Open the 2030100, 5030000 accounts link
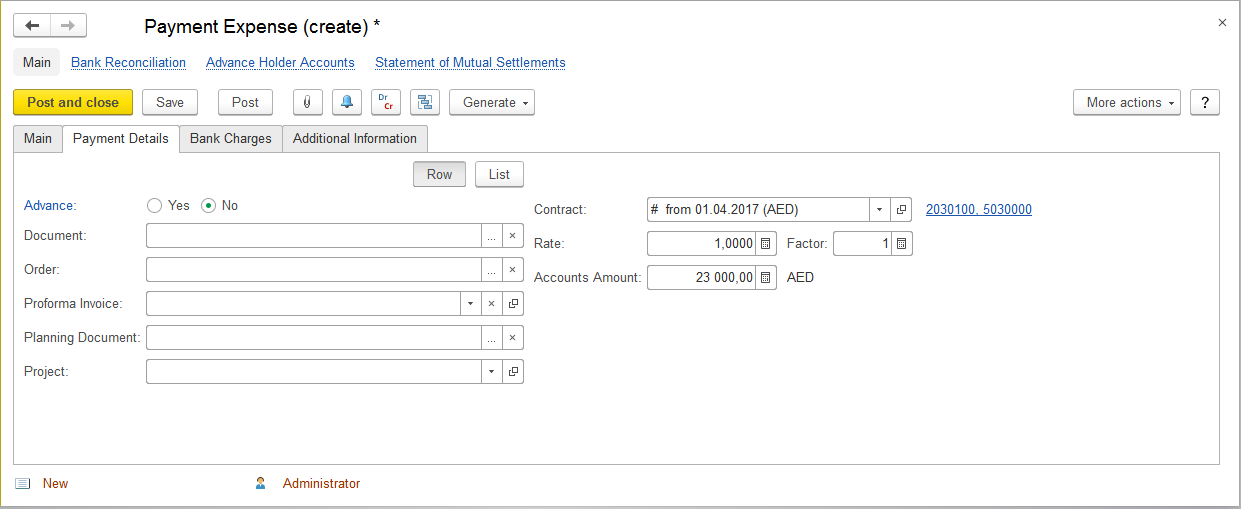 pos(978,210)
